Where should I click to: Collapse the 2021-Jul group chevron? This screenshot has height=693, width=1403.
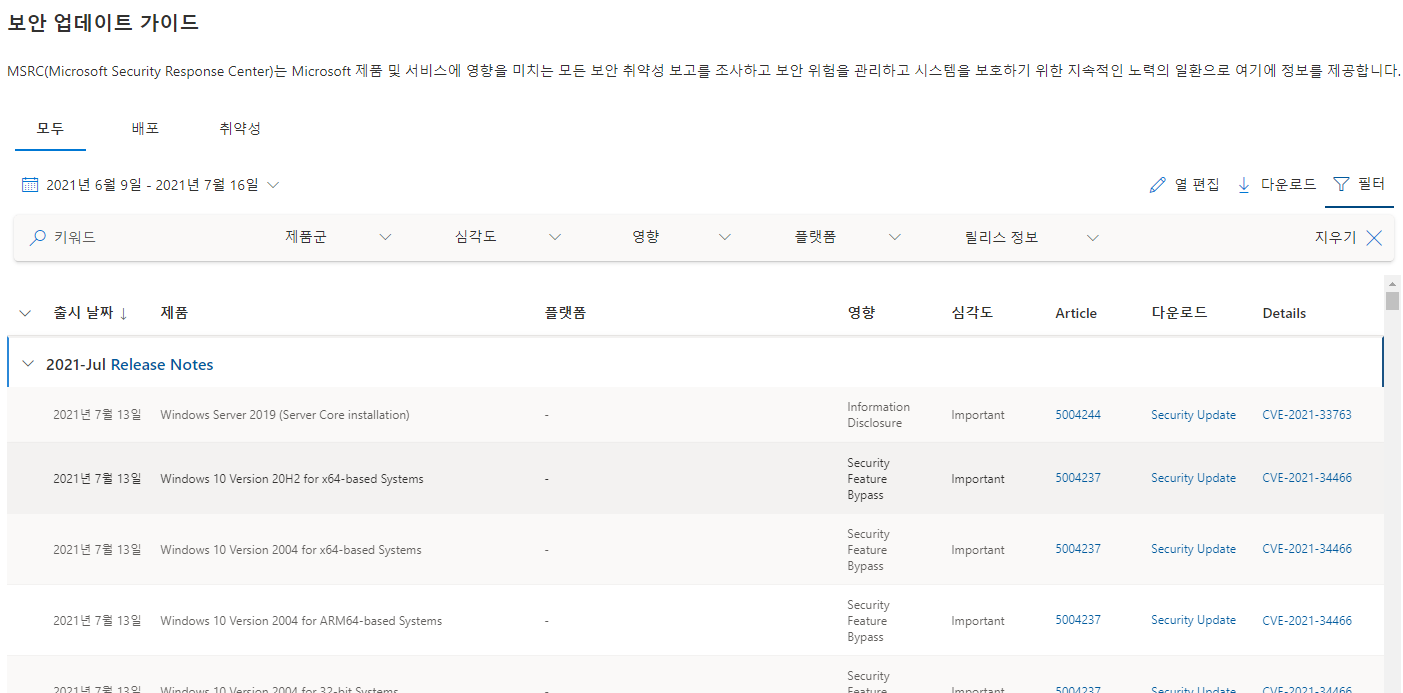tap(28, 364)
